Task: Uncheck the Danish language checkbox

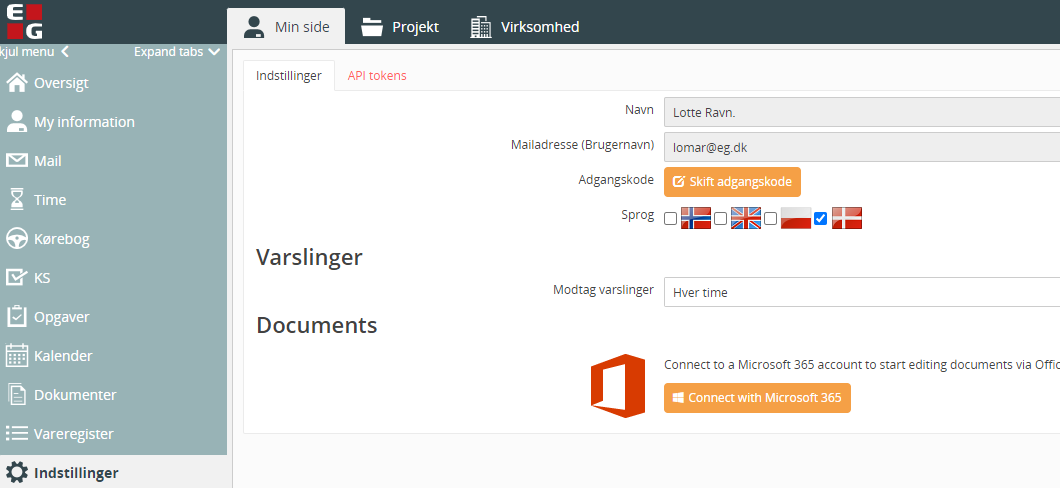Action: tap(821, 219)
